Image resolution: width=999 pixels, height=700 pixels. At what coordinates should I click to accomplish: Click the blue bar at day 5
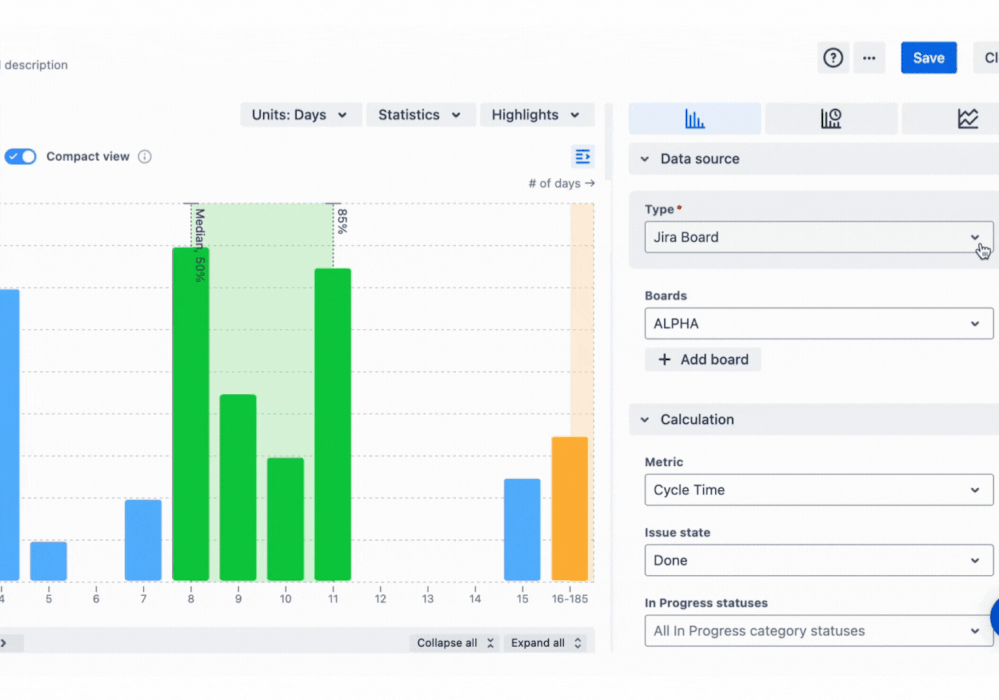pos(48,561)
